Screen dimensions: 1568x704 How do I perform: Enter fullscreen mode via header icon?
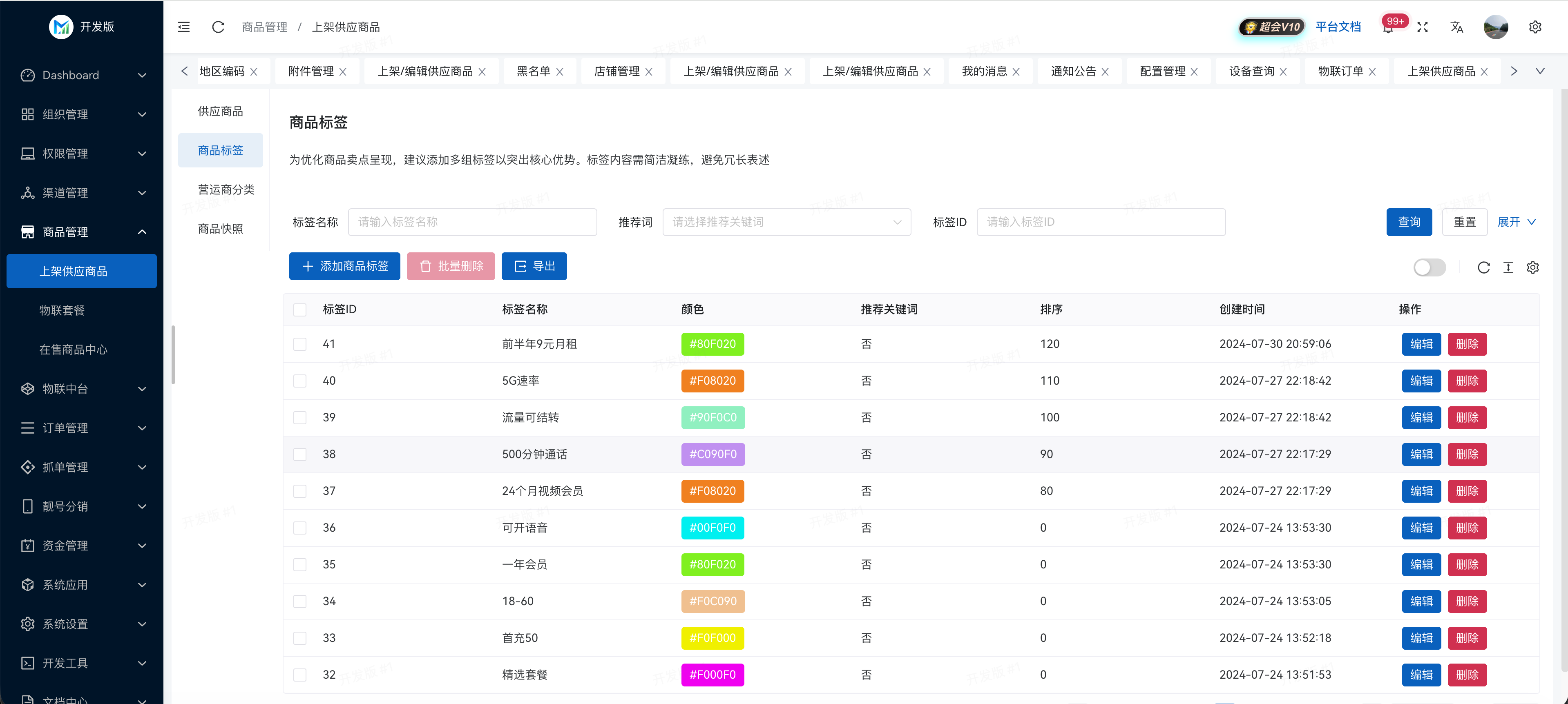(x=1423, y=27)
